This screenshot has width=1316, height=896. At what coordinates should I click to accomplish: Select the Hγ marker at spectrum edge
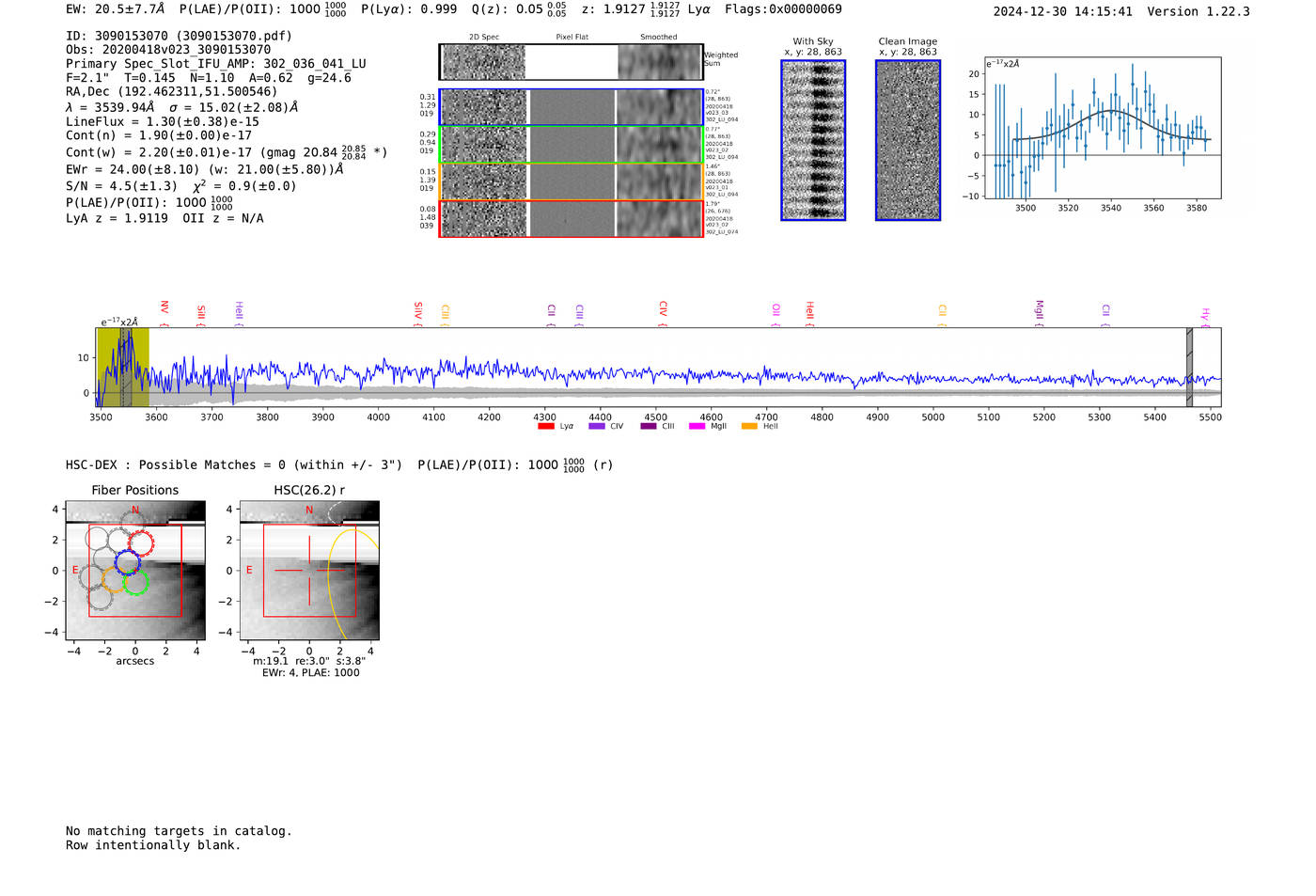click(1205, 317)
